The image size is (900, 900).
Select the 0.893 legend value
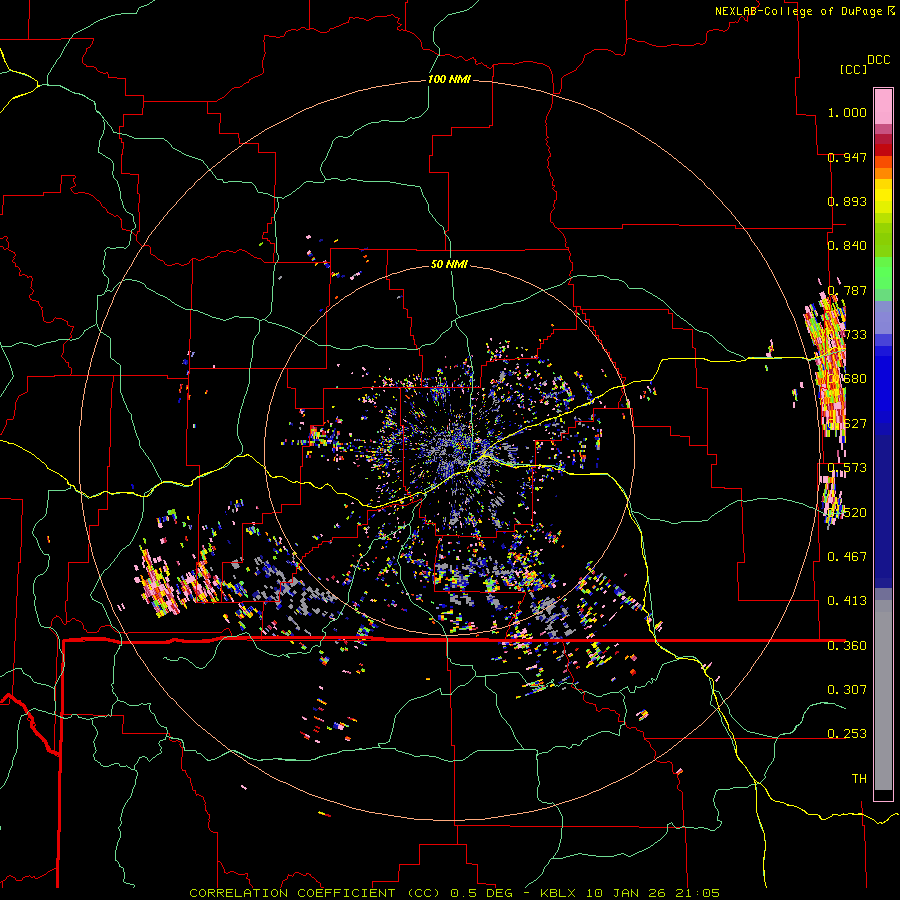tap(847, 201)
